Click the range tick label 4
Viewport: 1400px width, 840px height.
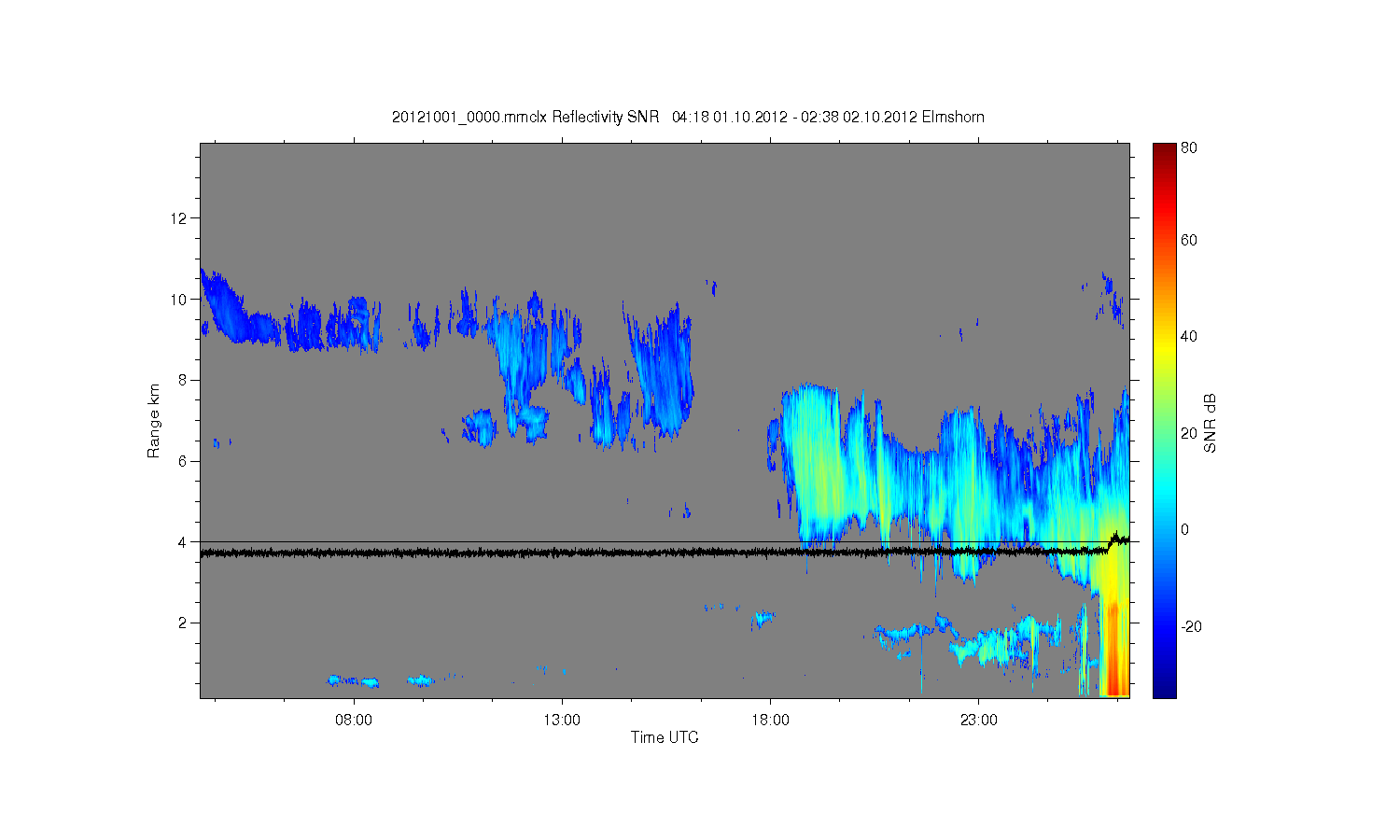pos(184,541)
